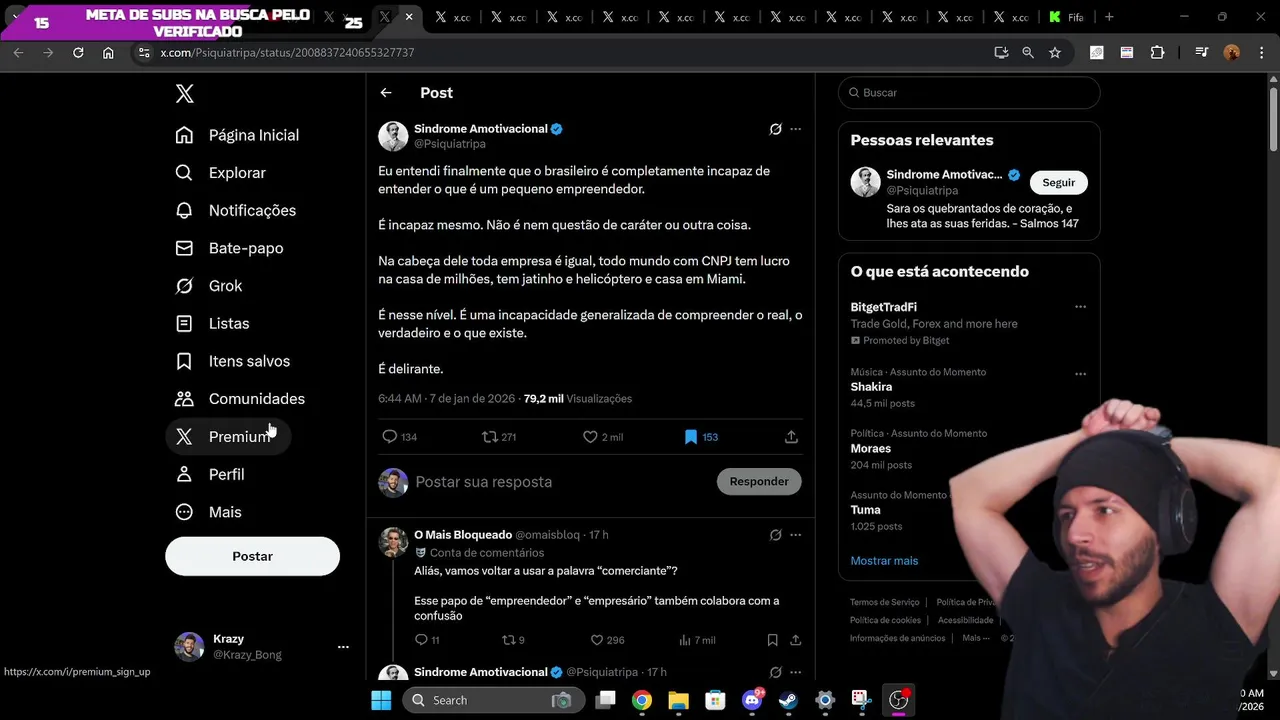Click the Grok icon on main post
Viewport: 1280px width, 720px height.
(775, 129)
